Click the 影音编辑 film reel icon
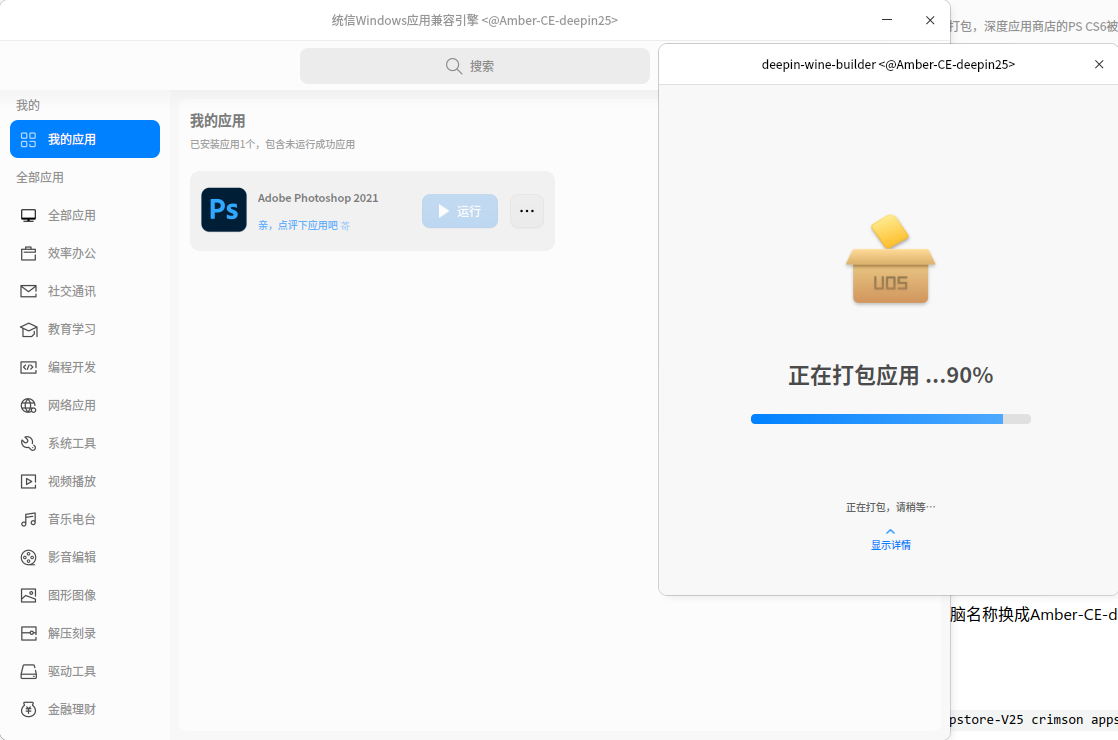The width and height of the screenshot is (1118, 740). click(29, 557)
